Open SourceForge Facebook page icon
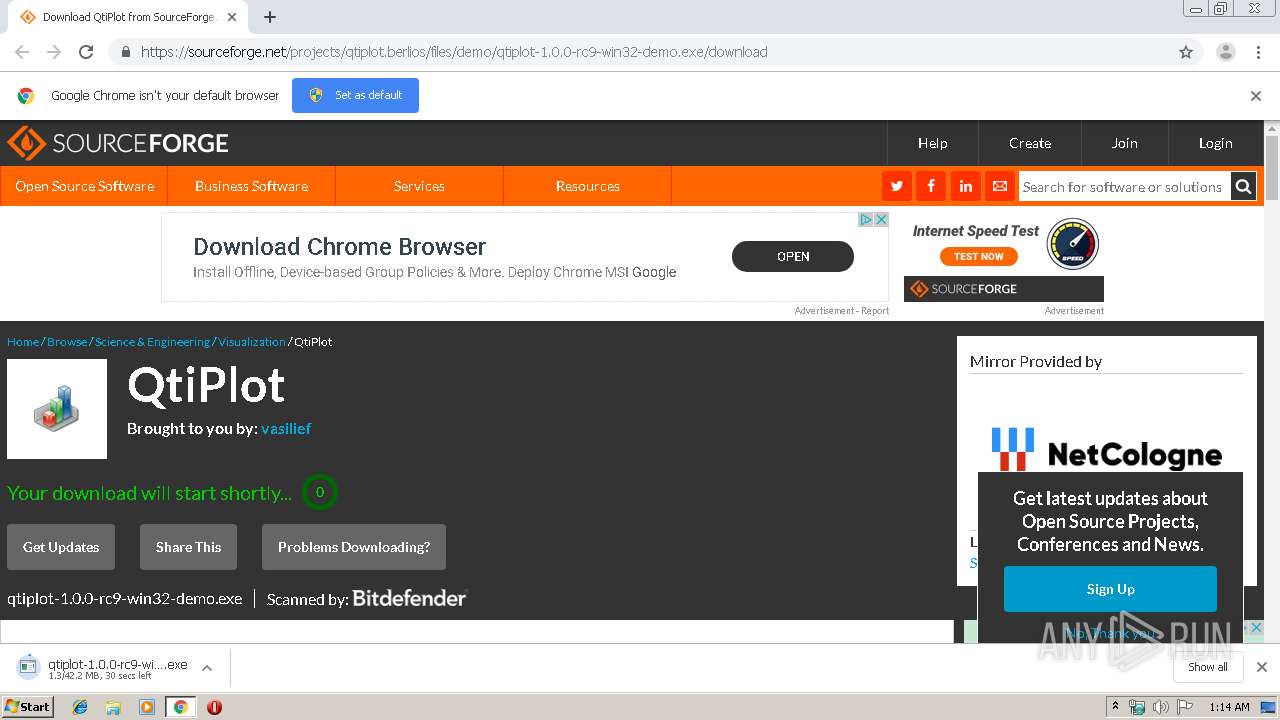The image size is (1280, 720). click(931, 186)
